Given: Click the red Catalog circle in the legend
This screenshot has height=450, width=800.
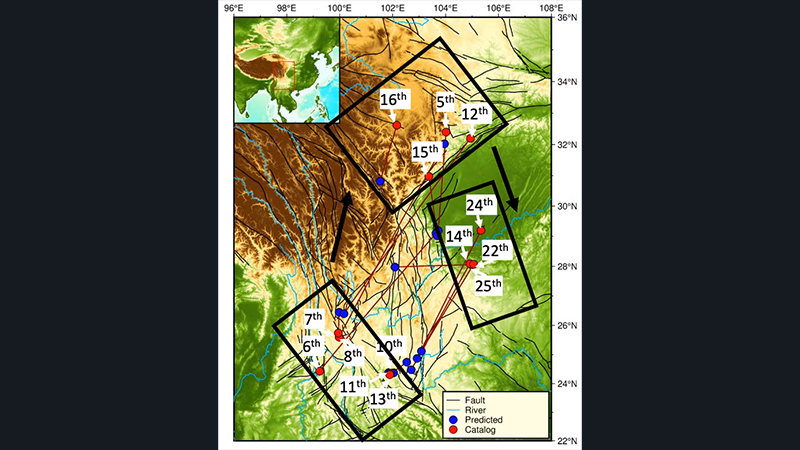Looking at the screenshot, I should pyautogui.click(x=453, y=429).
